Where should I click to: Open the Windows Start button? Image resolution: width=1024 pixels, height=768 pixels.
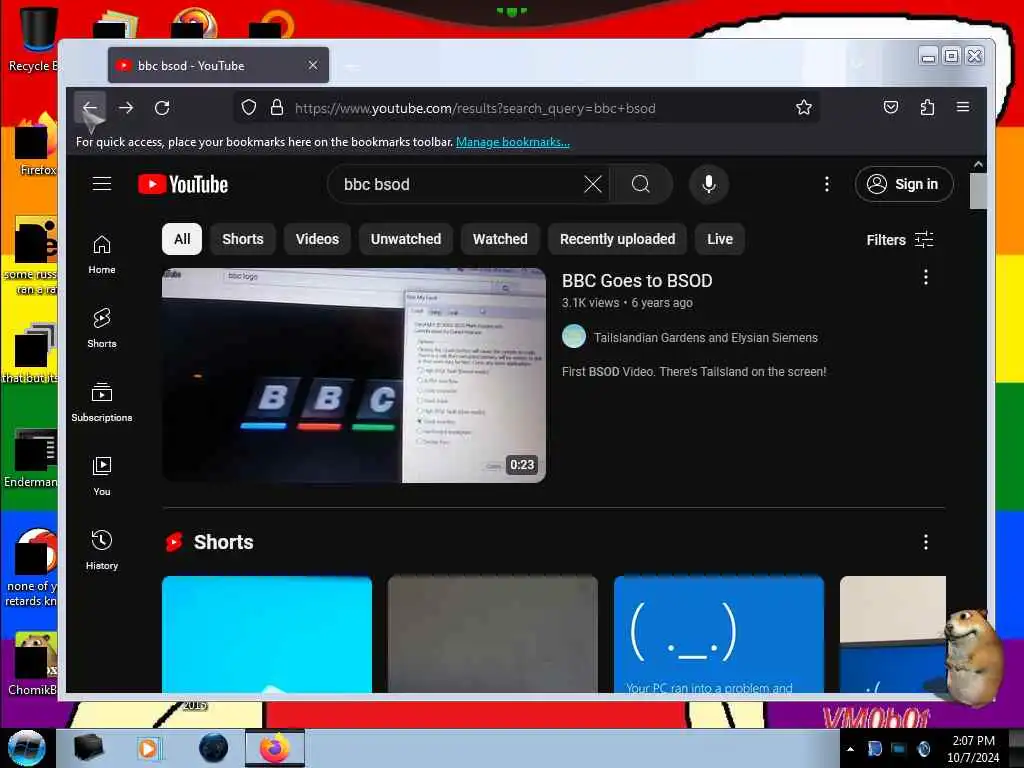point(26,748)
